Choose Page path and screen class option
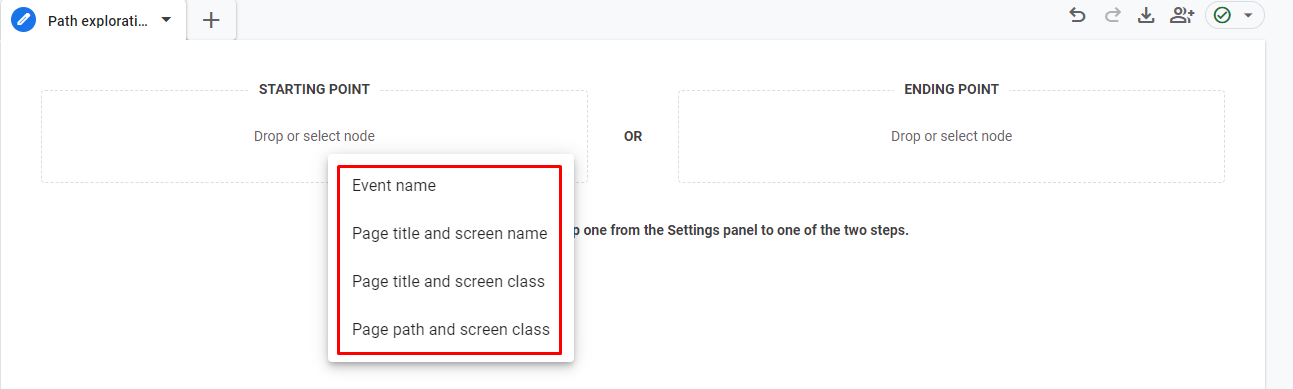 pos(450,329)
